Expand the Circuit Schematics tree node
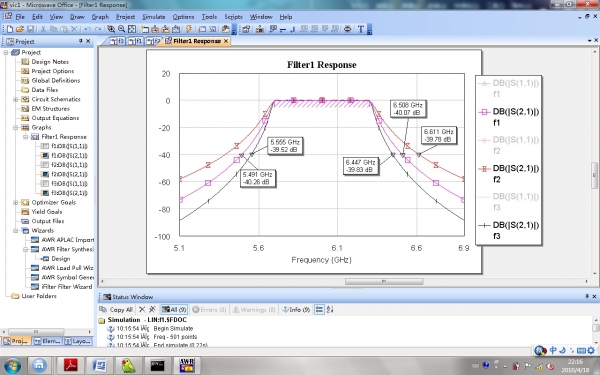The image size is (600, 375). click(x=16, y=99)
